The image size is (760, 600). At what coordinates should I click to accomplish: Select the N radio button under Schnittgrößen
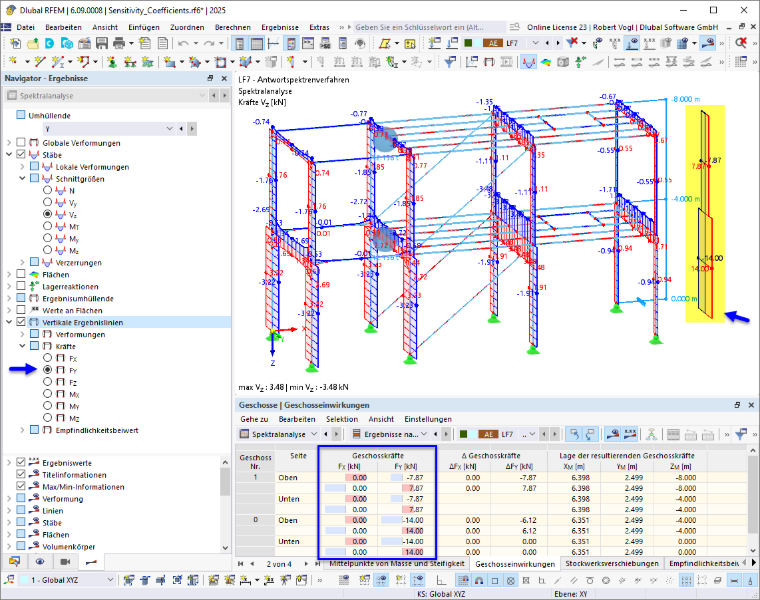48,190
